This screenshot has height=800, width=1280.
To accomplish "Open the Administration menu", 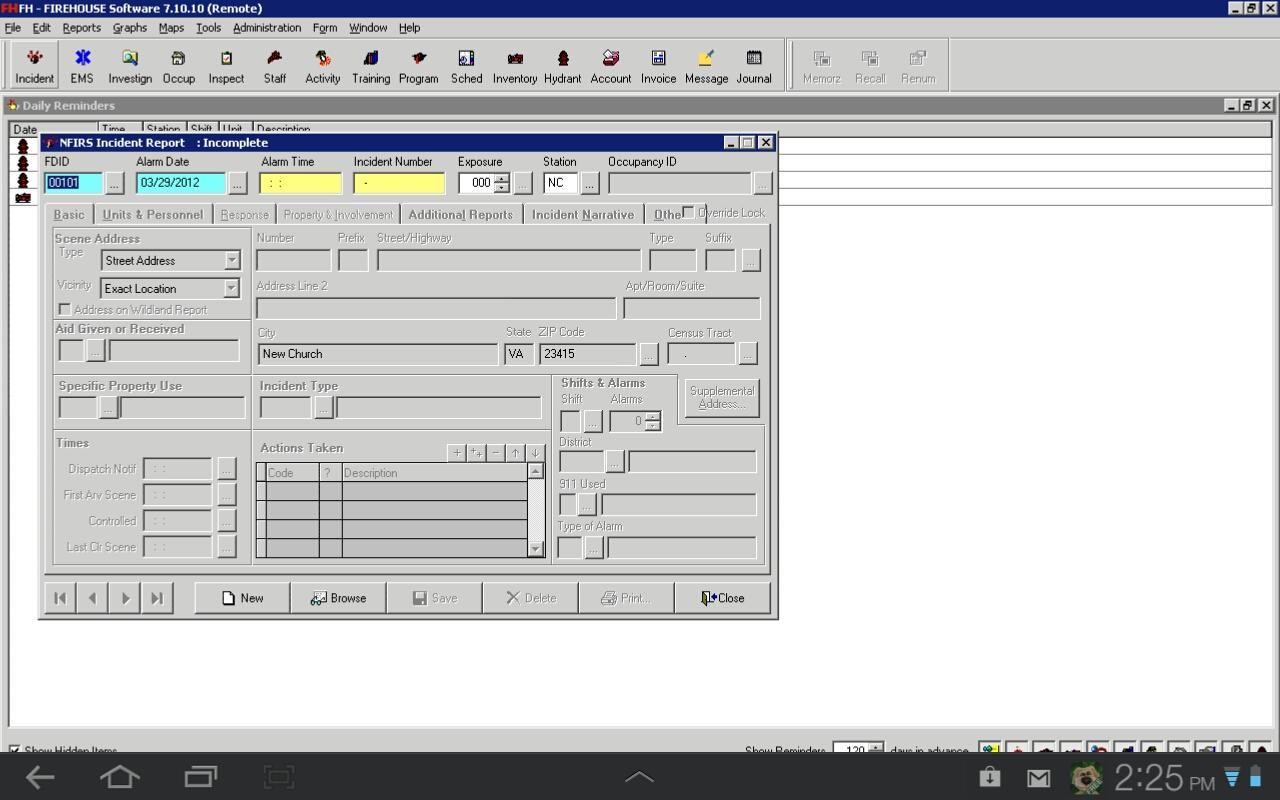I will click(266, 27).
